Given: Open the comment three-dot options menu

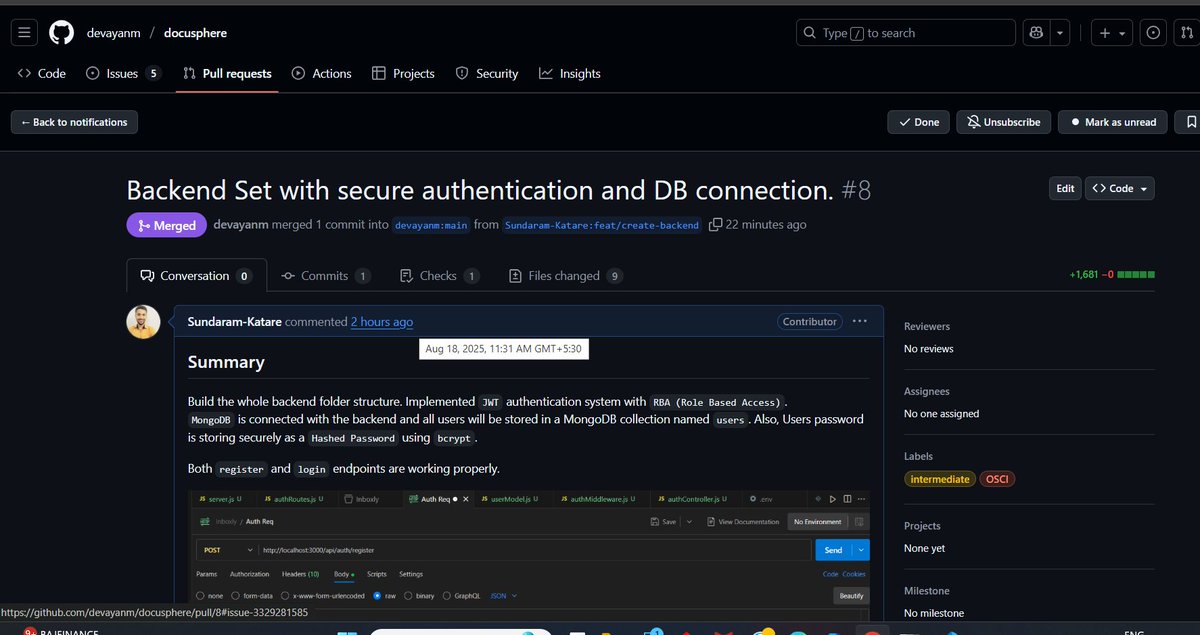Looking at the screenshot, I should [x=860, y=321].
